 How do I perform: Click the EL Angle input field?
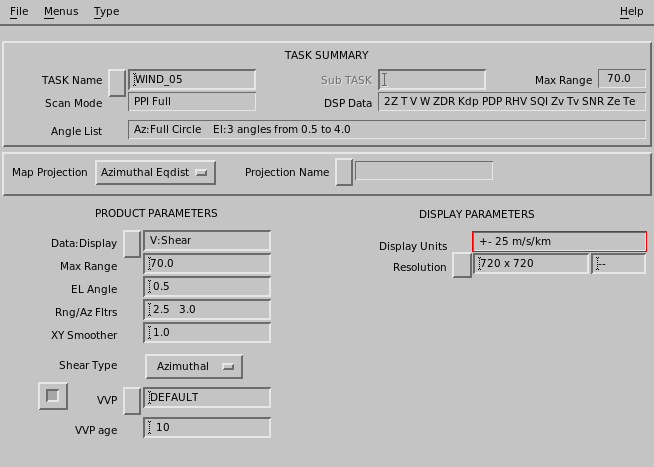coord(207,287)
